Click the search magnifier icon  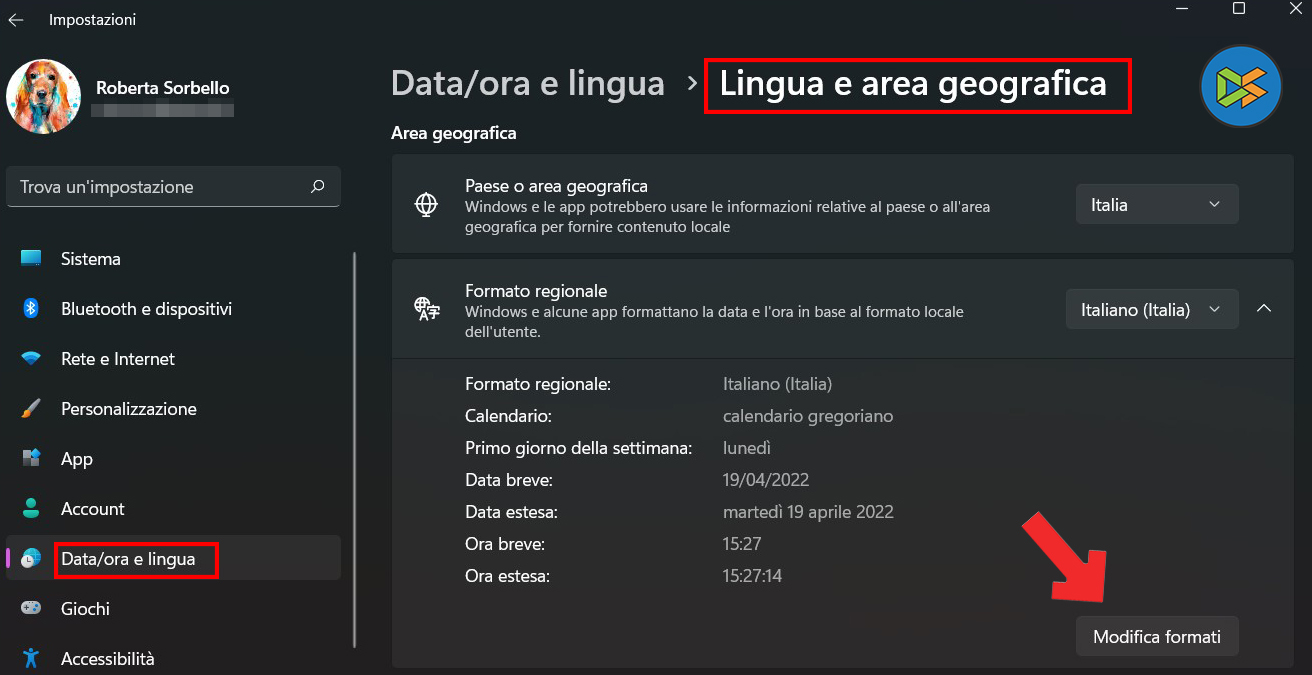pos(318,186)
